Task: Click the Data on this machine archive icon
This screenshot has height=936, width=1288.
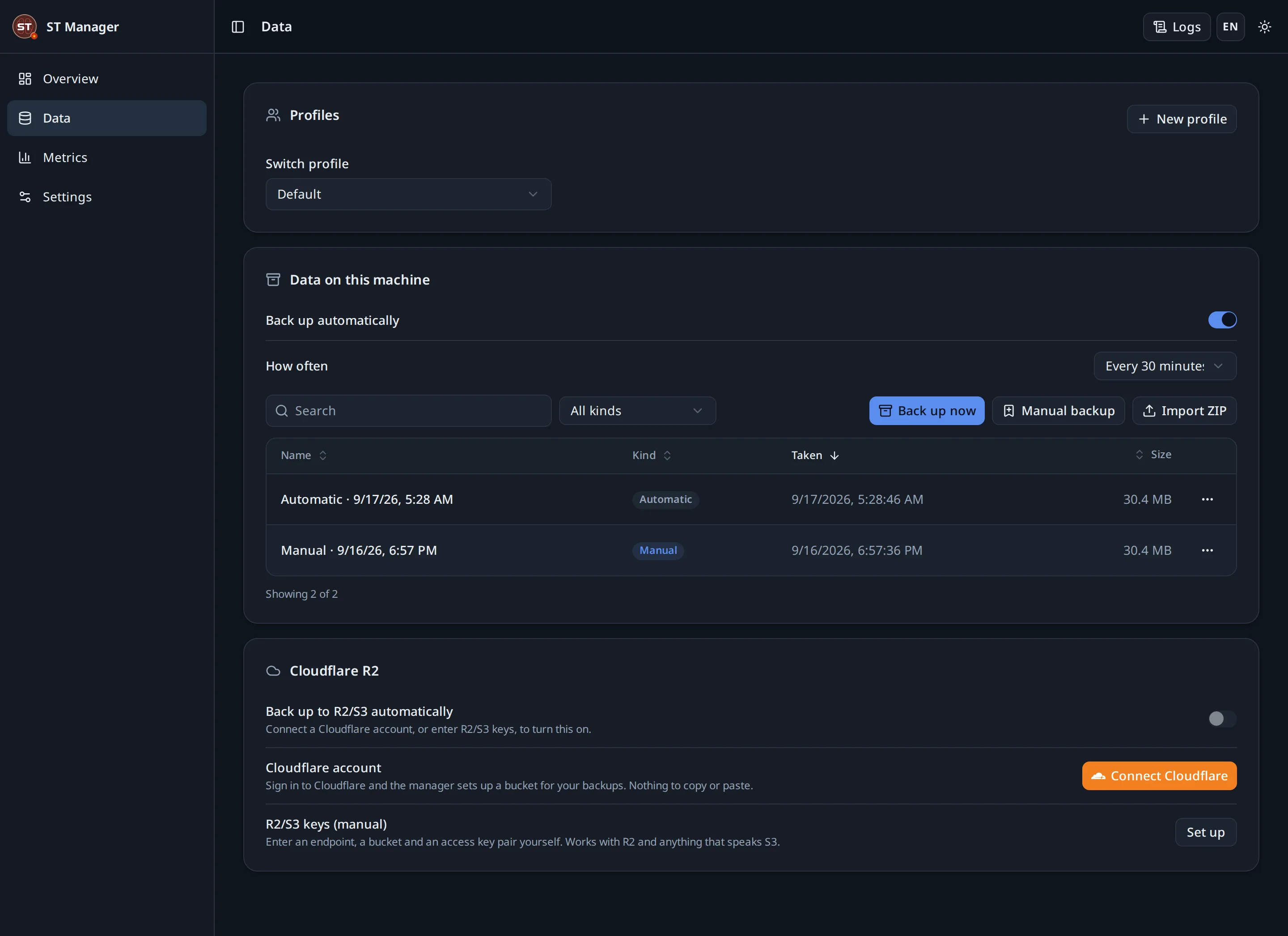Action: coord(273,280)
